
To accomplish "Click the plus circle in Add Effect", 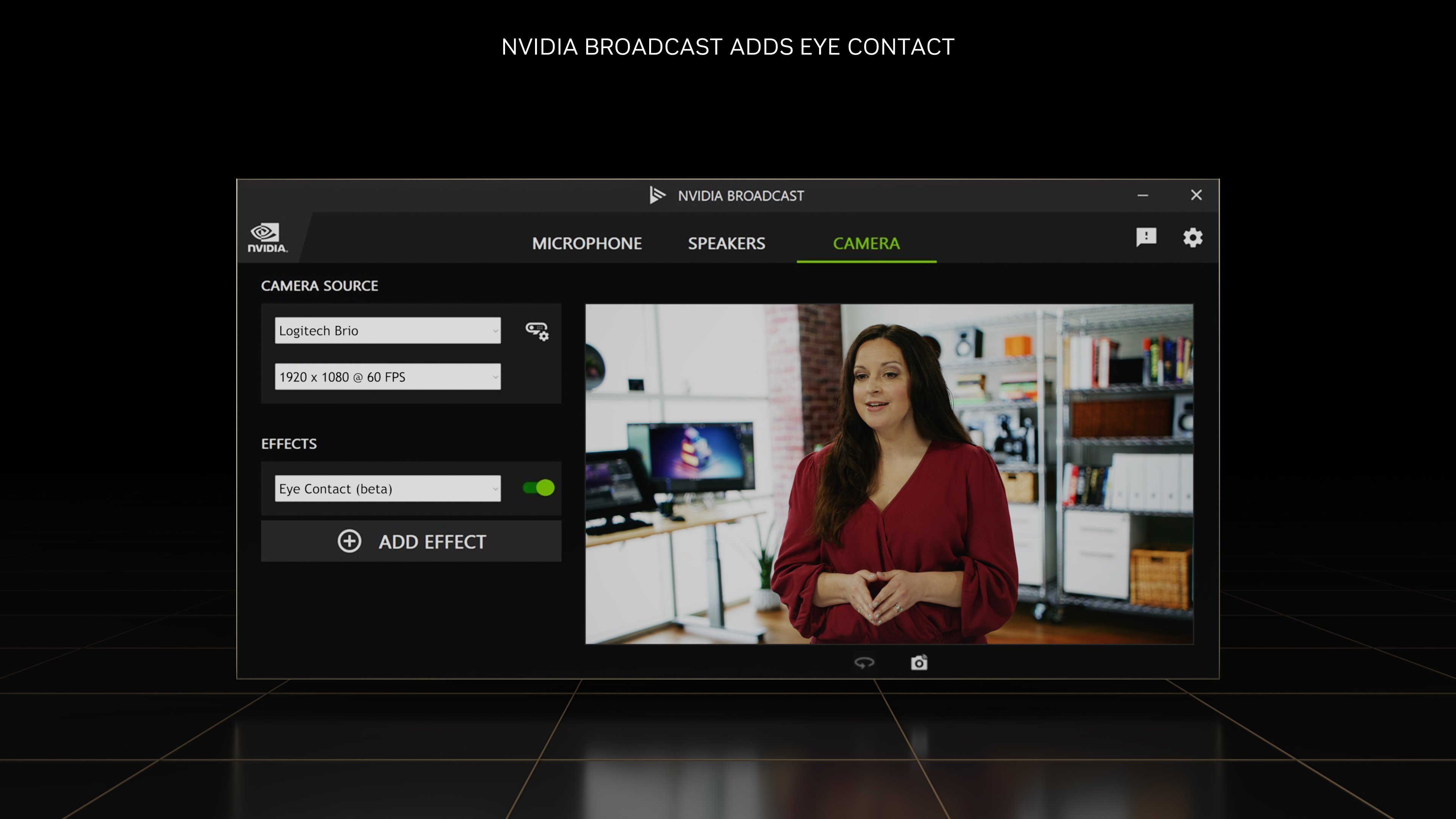I will [349, 541].
